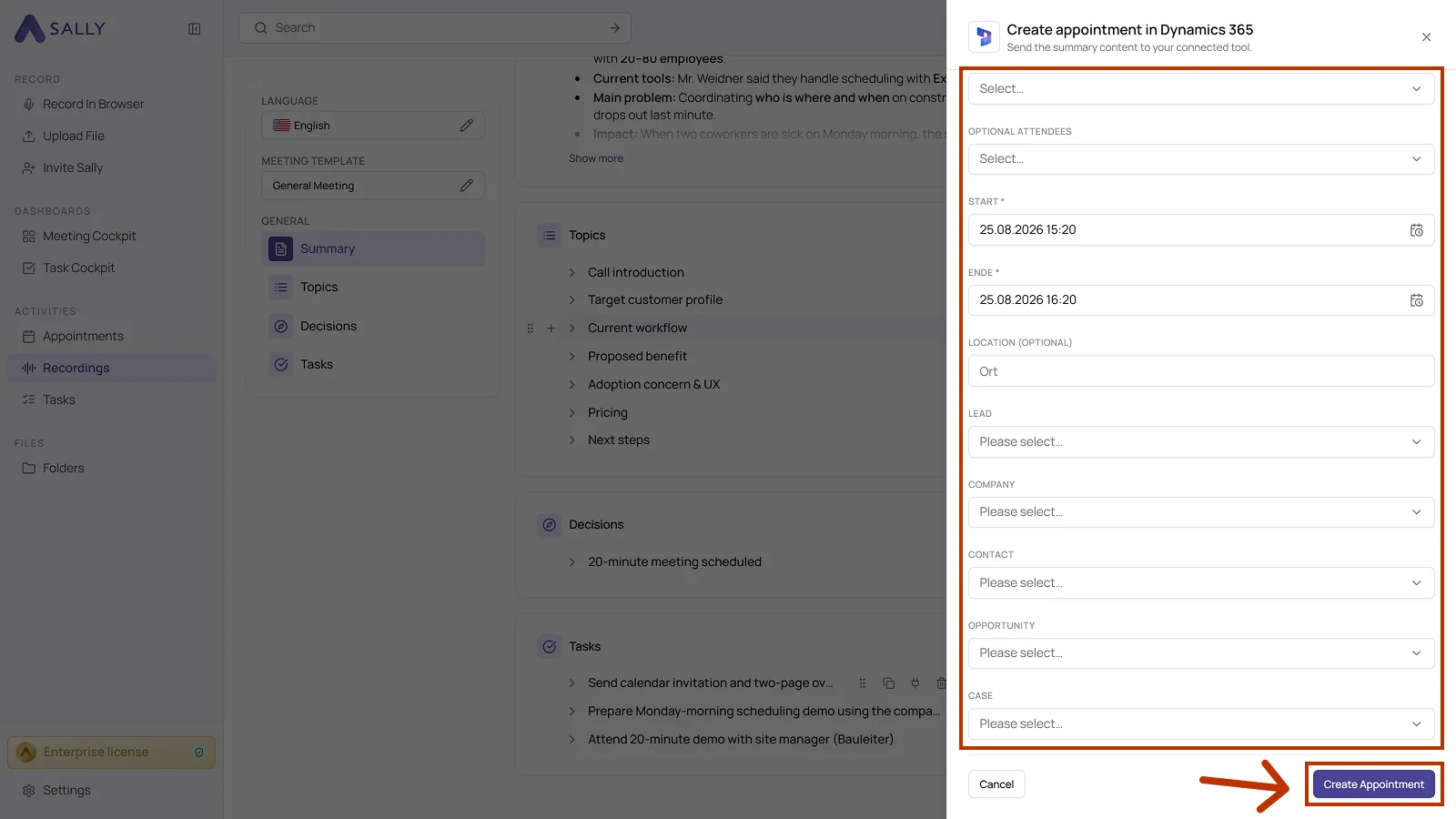
Task: Copy the Send calendar invitation task icon
Action: [889, 683]
